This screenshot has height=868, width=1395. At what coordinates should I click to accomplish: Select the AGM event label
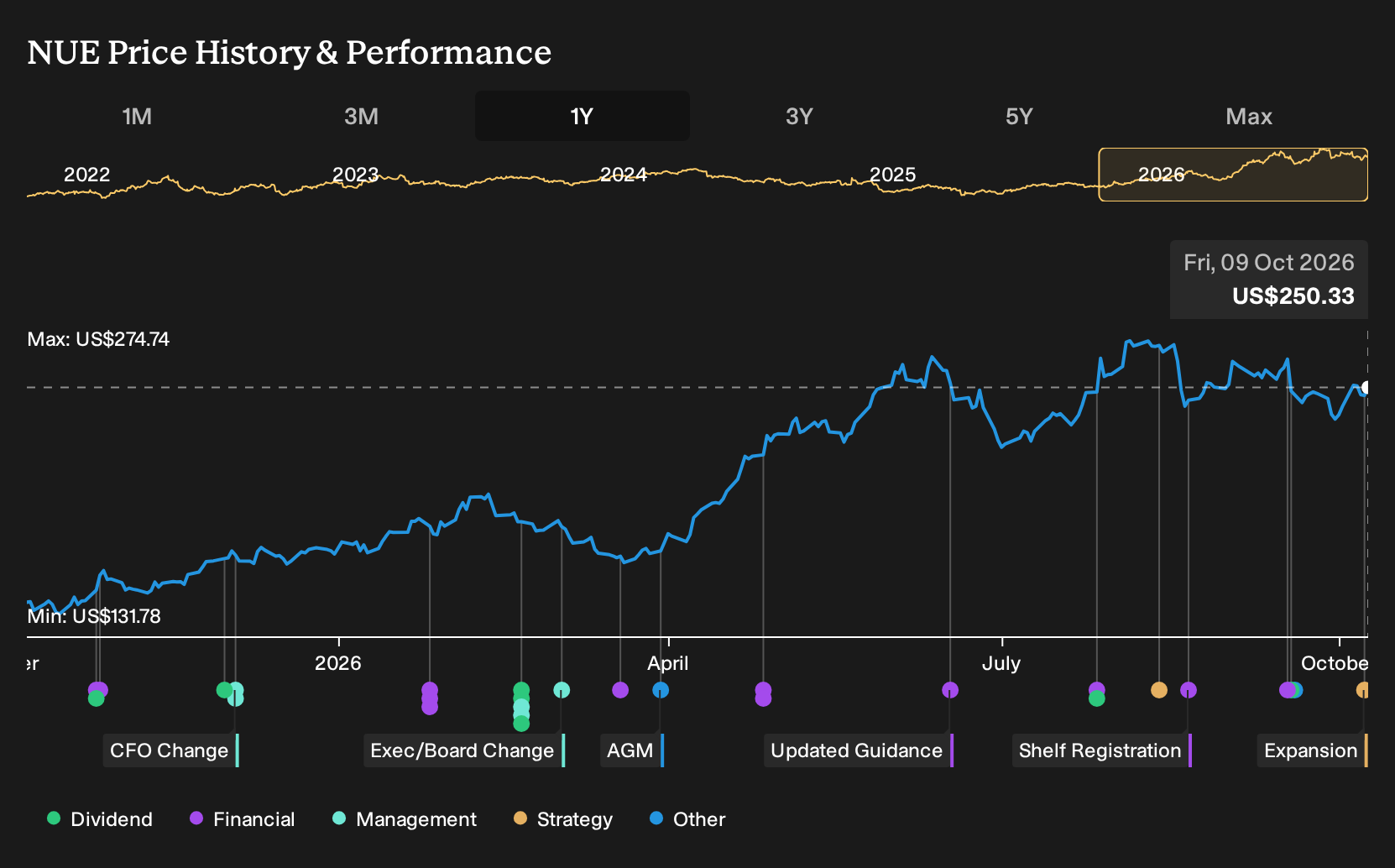632,750
